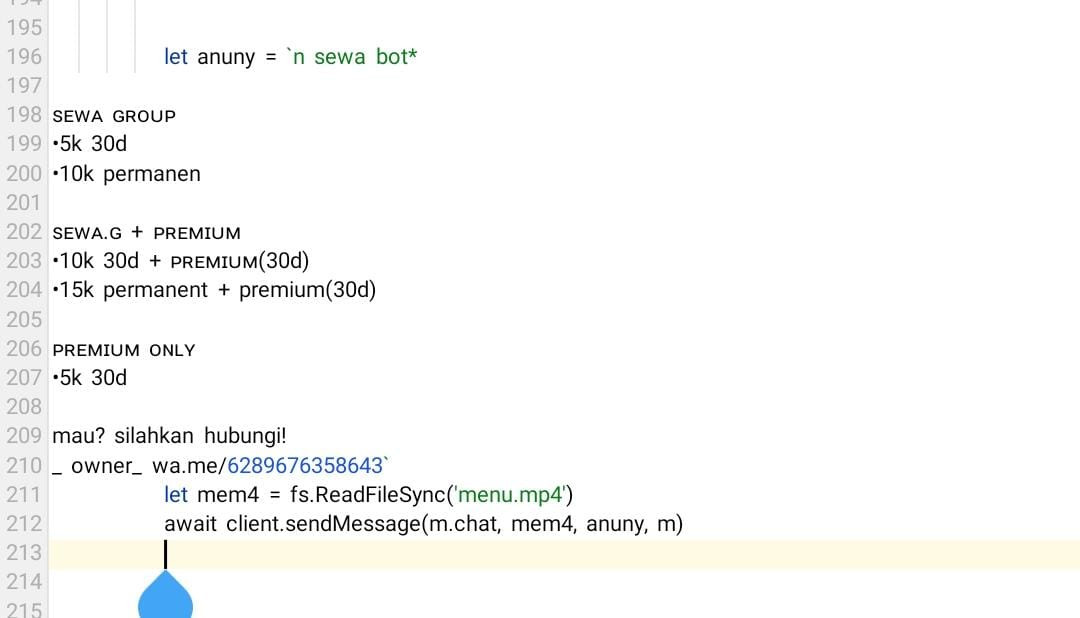Click 'SEWA.G + PREMIUM' heading line
1080x618 pixels.
click(x=147, y=233)
